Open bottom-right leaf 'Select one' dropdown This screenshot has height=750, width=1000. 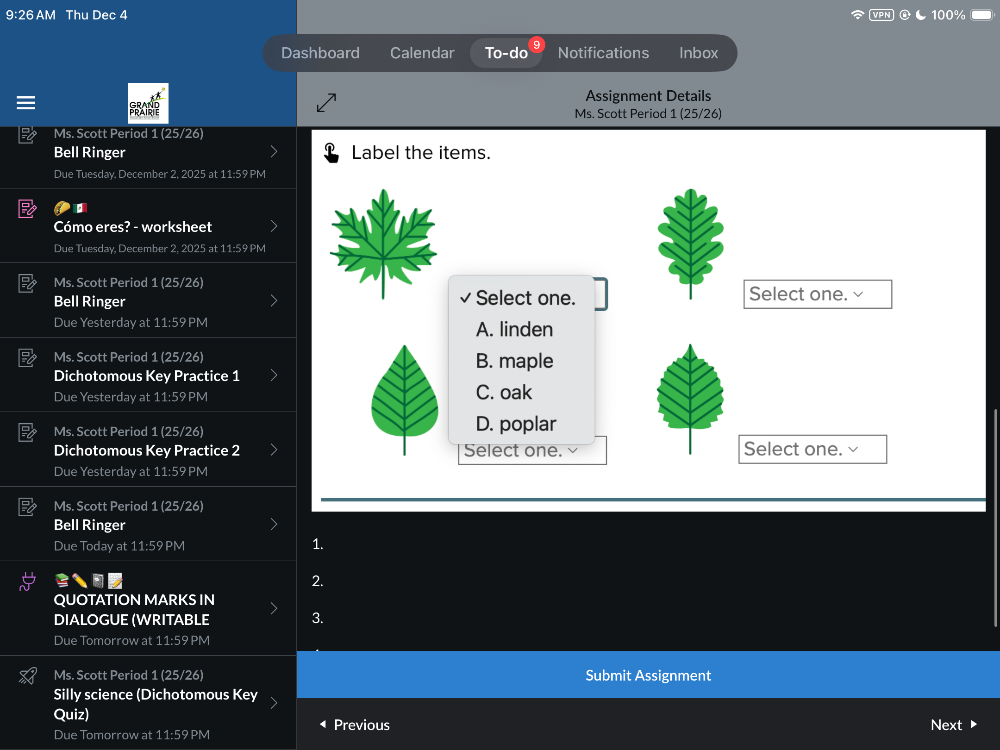(x=812, y=449)
